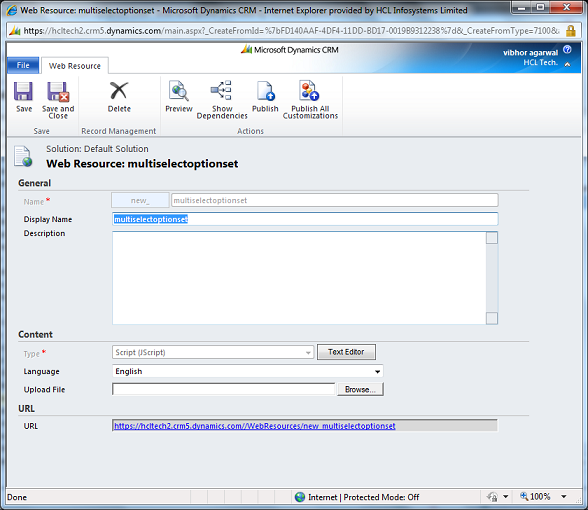
Task: Show Dependencies for this resource
Action: coord(222,100)
